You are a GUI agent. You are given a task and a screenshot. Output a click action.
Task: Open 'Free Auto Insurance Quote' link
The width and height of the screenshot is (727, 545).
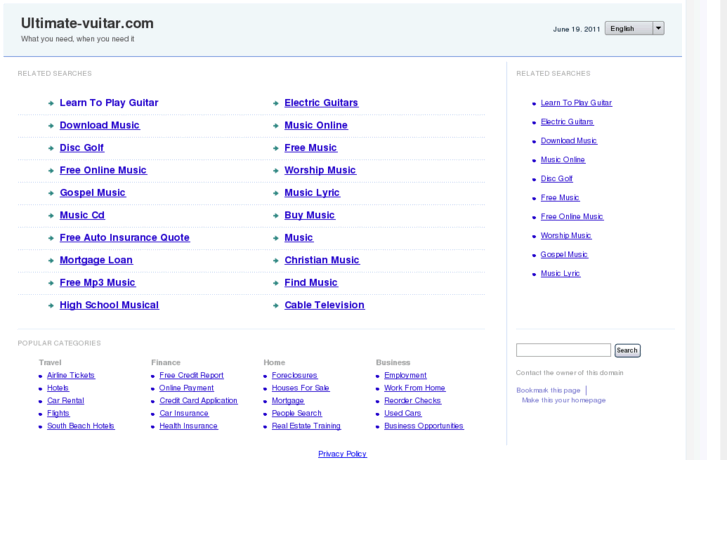[125, 237]
